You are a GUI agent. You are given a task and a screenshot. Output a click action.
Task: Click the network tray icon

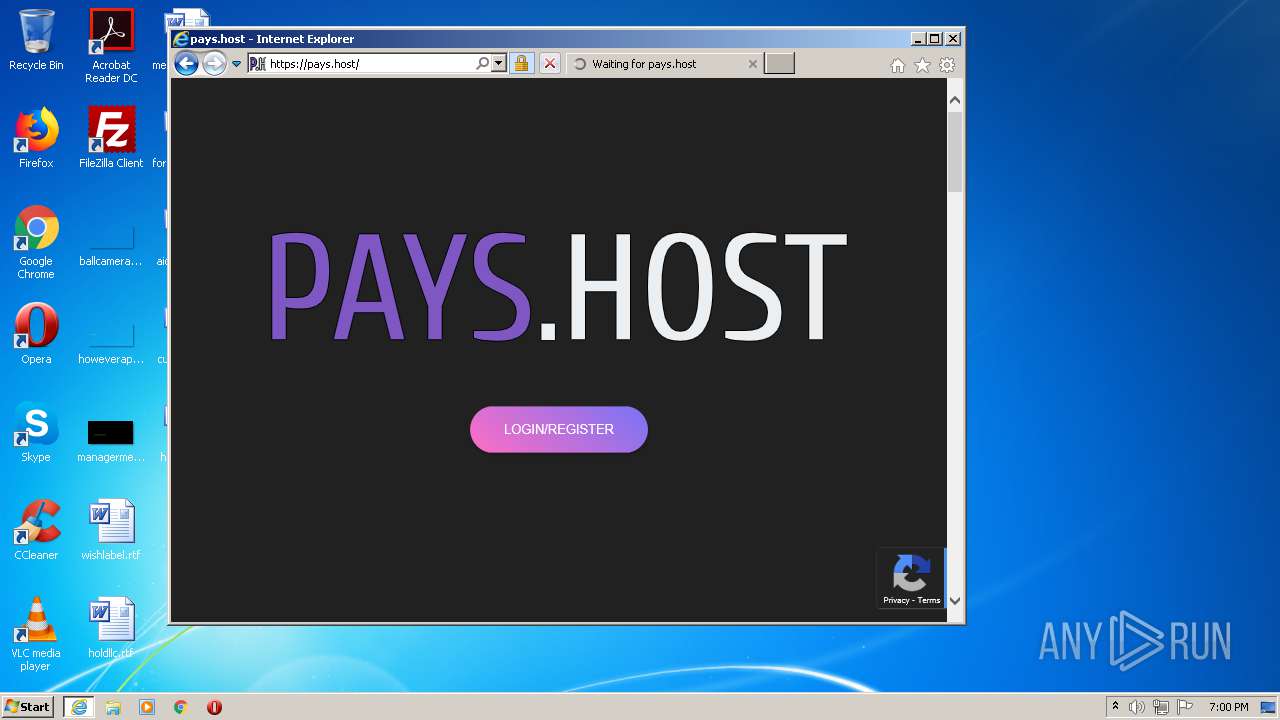pyautogui.click(x=1161, y=707)
